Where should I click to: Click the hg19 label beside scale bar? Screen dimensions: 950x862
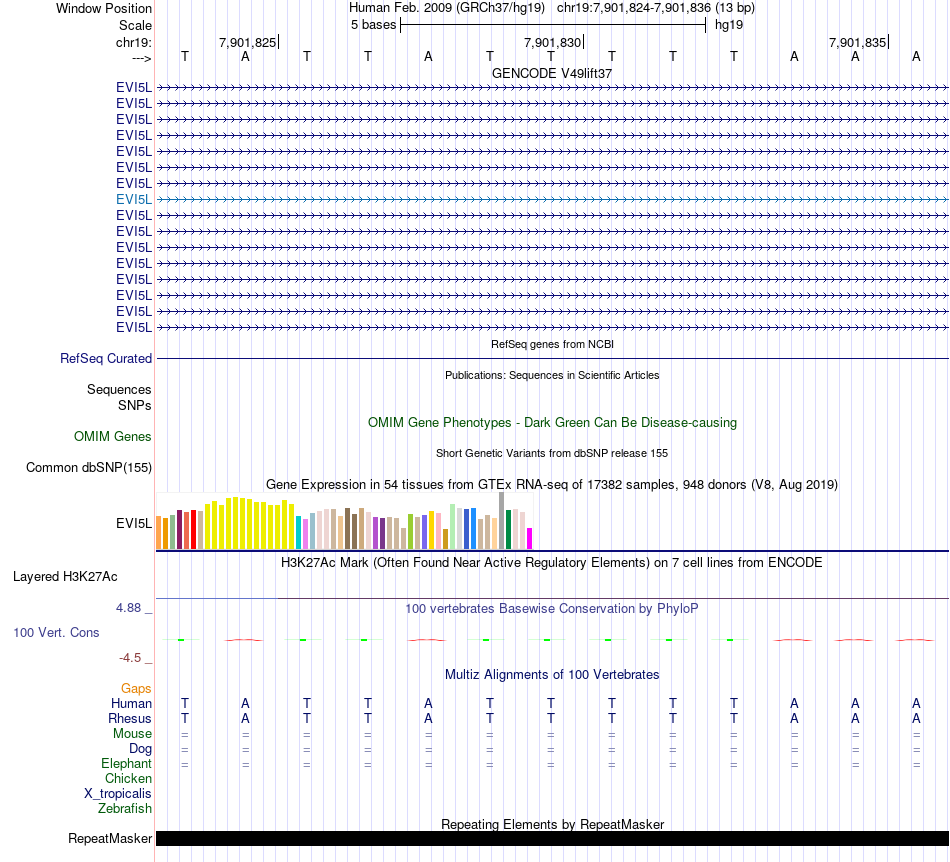coord(729,25)
